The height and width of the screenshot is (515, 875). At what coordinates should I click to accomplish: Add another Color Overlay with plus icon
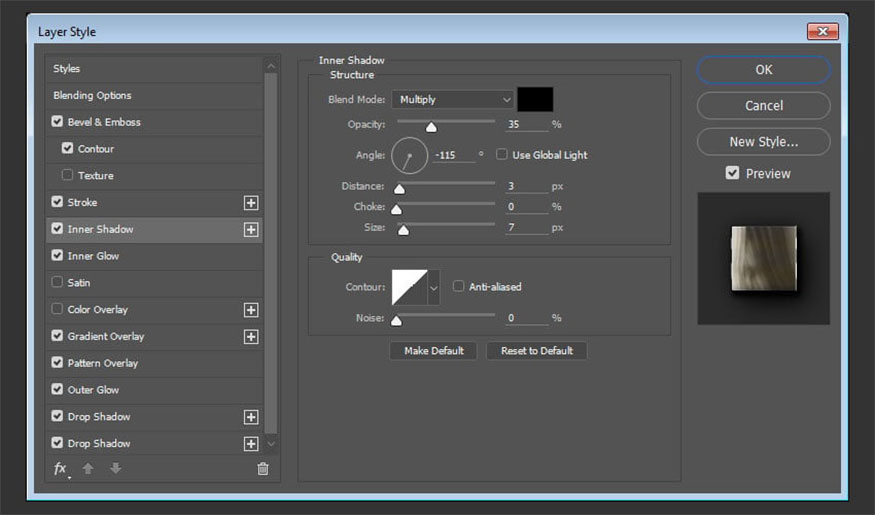pyautogui.click(x=251, y=310)
